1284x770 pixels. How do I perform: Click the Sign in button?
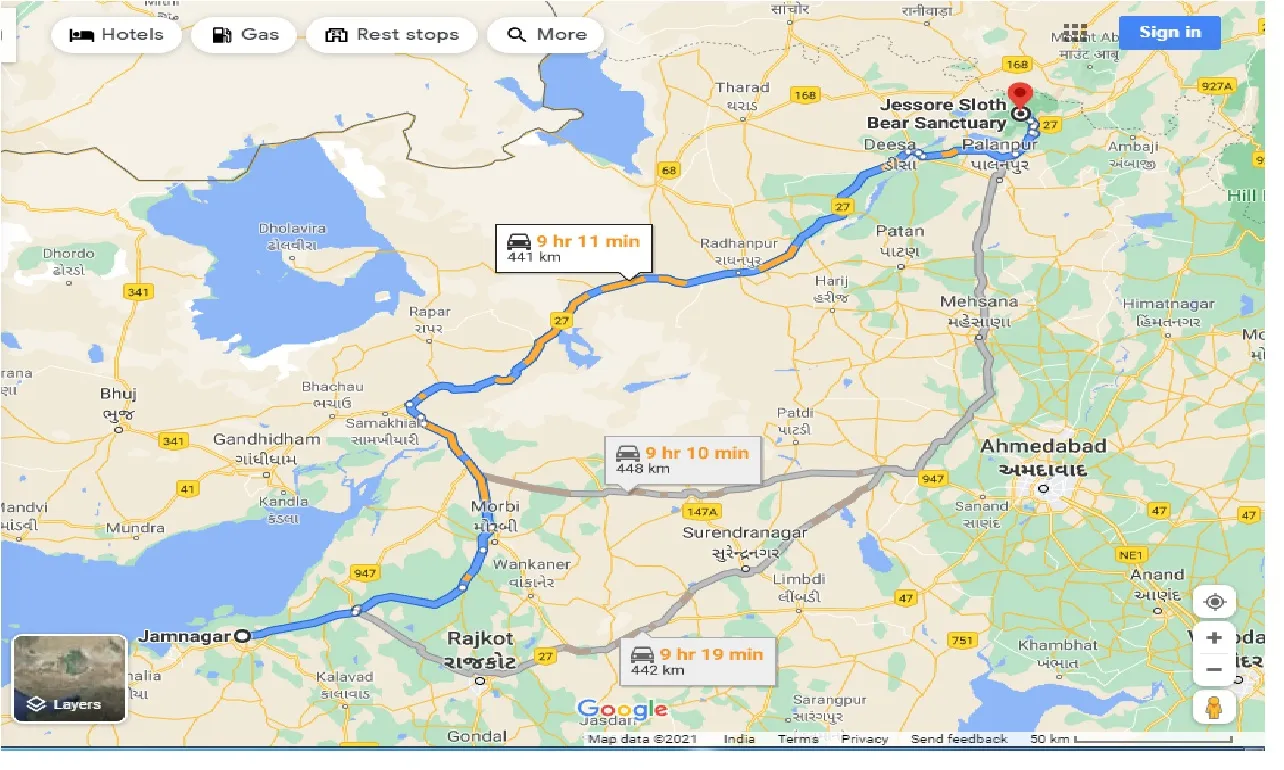(x=1170, y=32)
